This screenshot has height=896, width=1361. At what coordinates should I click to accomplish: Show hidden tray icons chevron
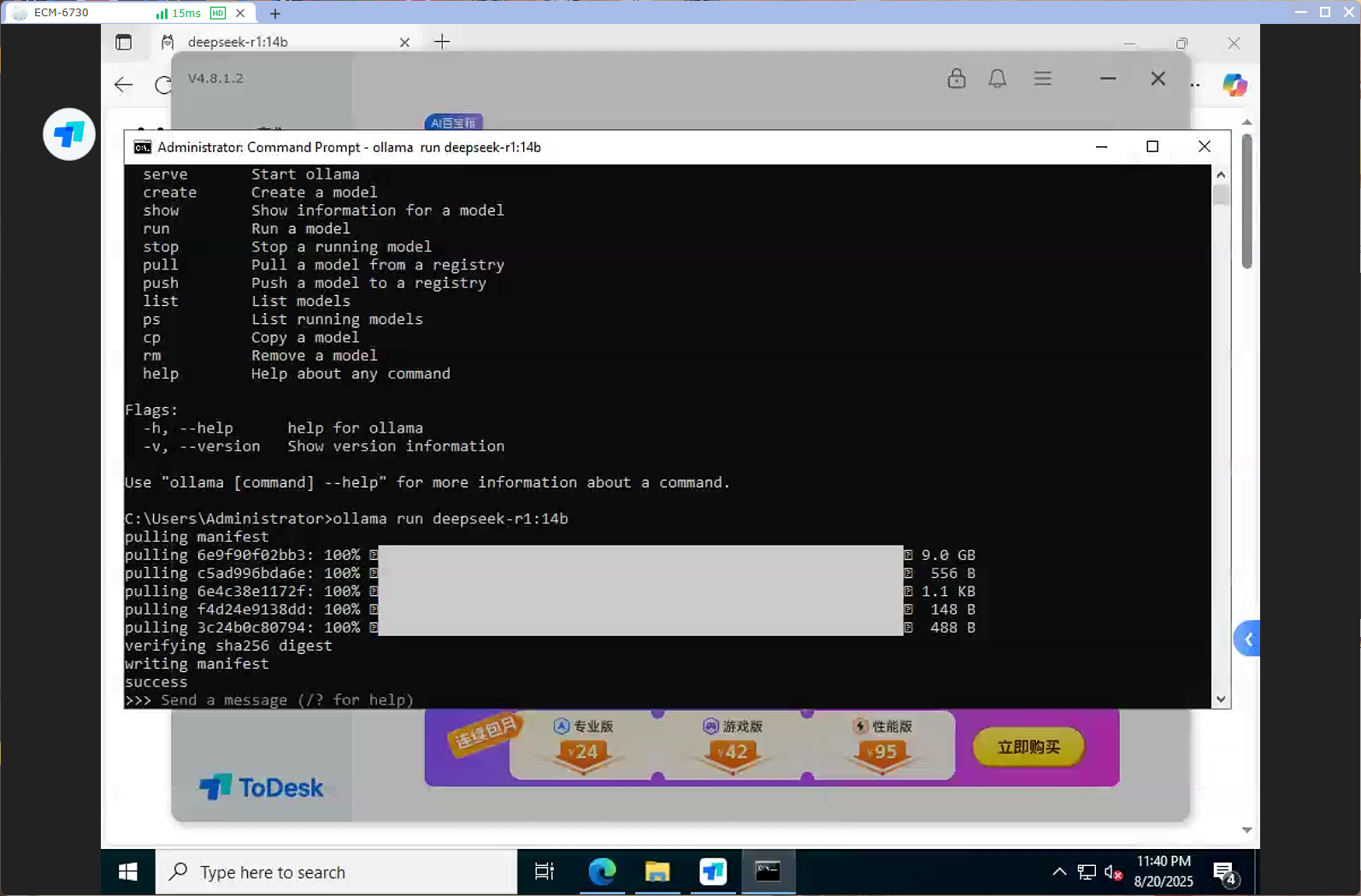coord(1059,872)
